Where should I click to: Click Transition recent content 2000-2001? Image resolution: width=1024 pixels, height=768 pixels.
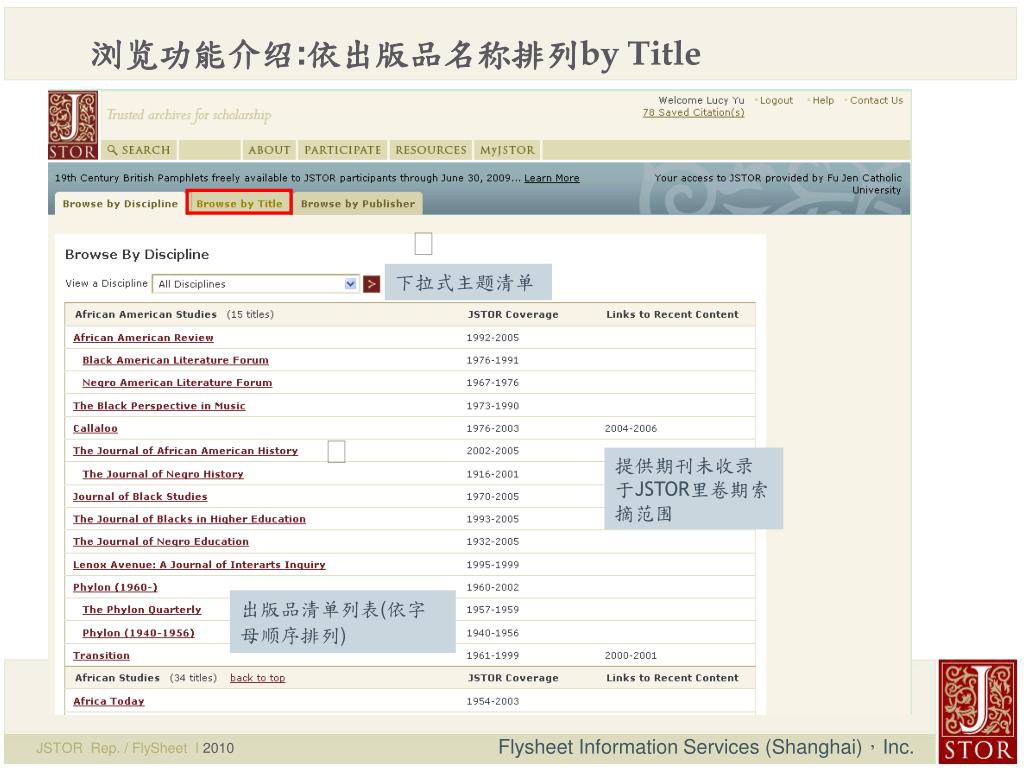[x=630, y=656]
